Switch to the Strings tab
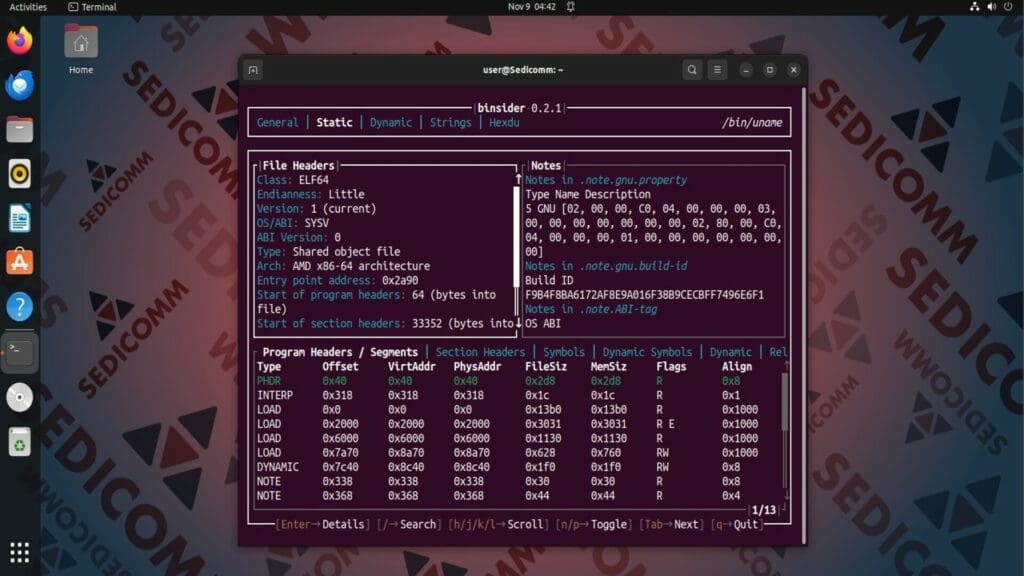The width and height of the screenshot is (1024, 576). point(450,122)
